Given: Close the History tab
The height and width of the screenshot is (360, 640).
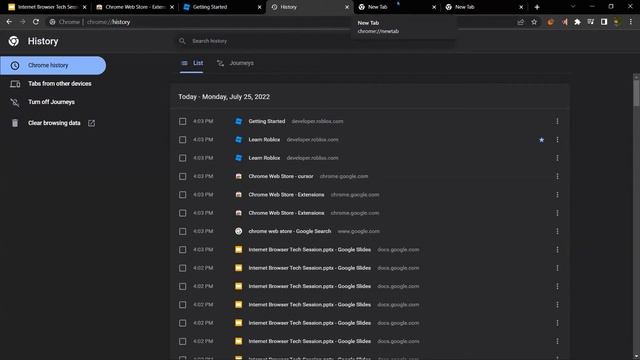Looking at the screenshot, I should point(347,7).
